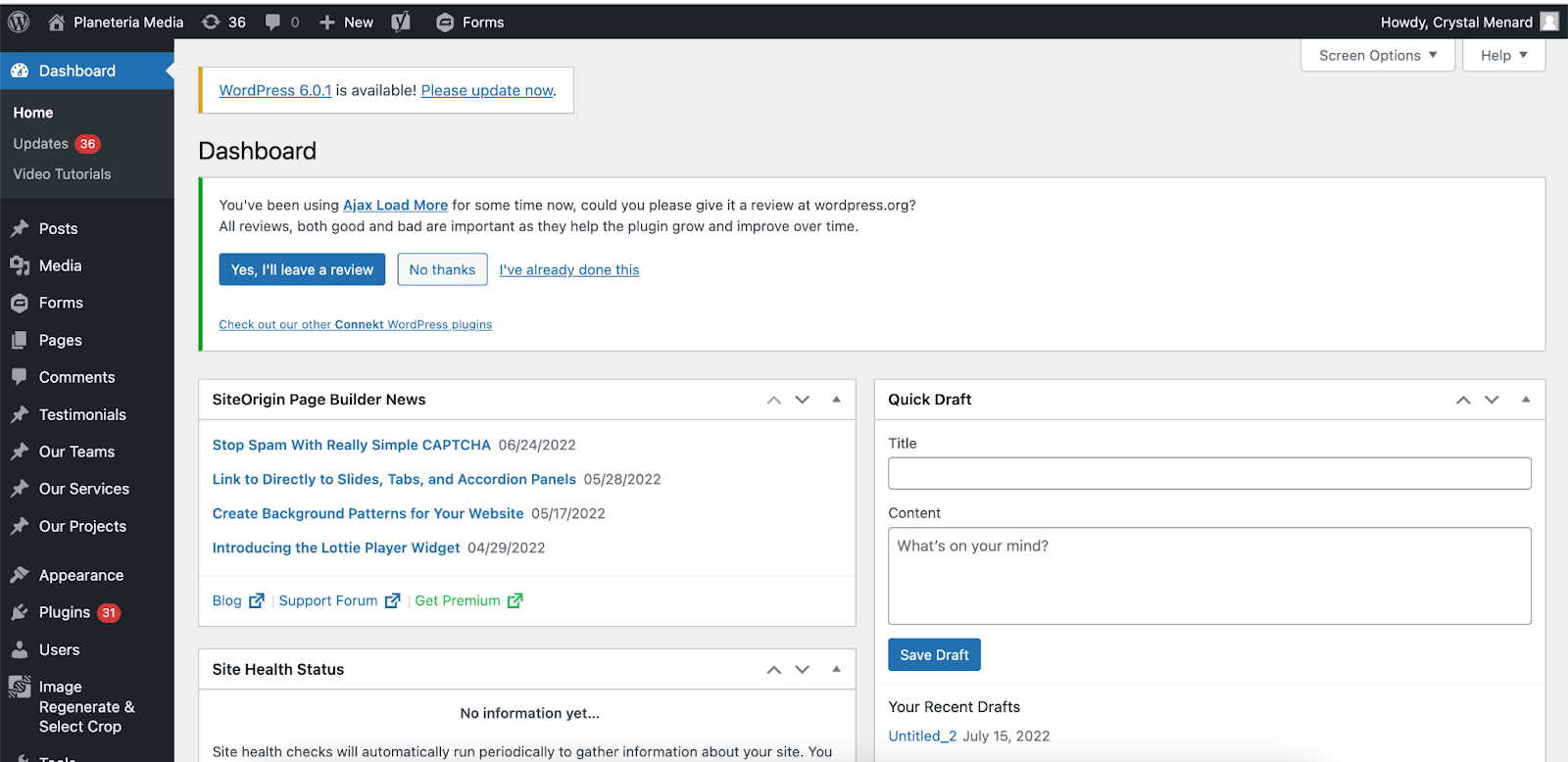
Task: Click the Plugins plug icon
Action: [x=20, y=612]
